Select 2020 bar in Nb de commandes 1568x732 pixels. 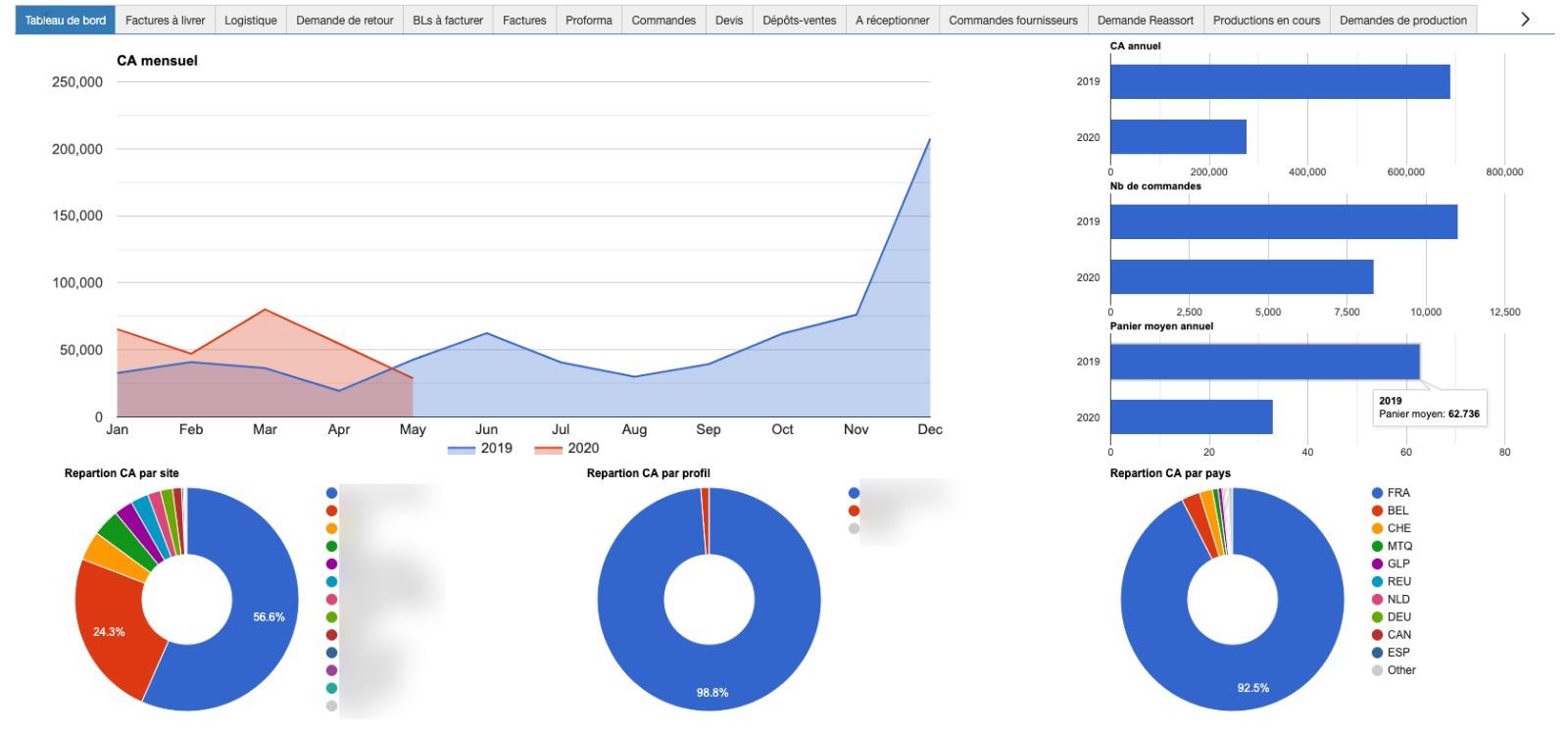tap(1242, 277)
